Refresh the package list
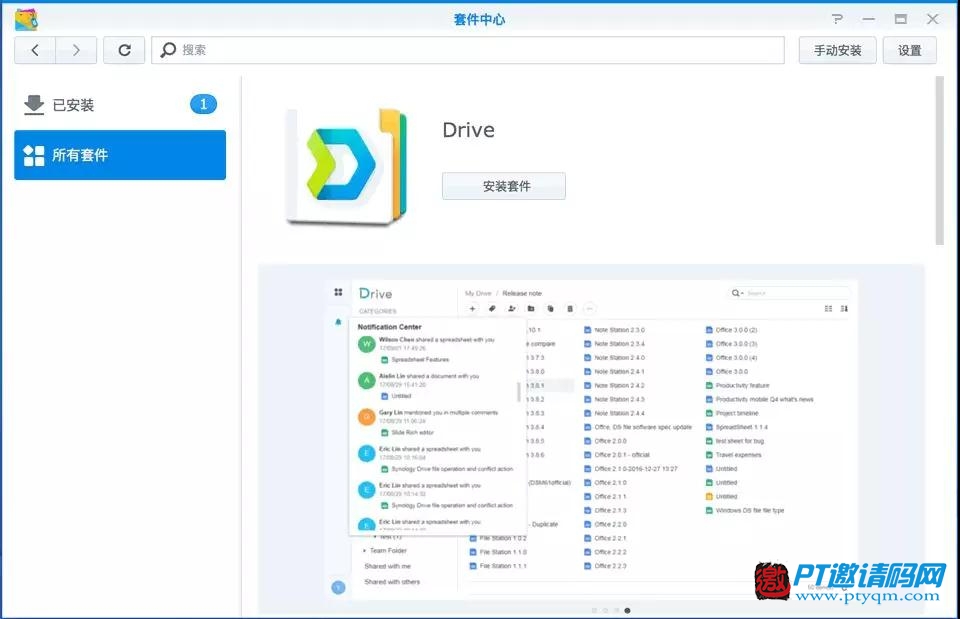 124,50
